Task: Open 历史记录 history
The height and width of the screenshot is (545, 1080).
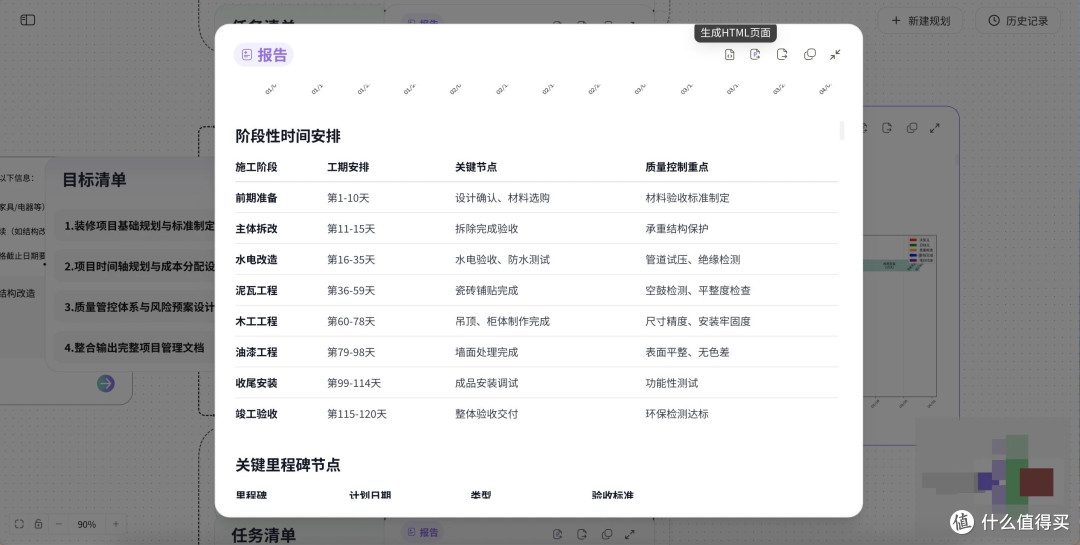Action: pyautogui.click(x=1018, y=21)
